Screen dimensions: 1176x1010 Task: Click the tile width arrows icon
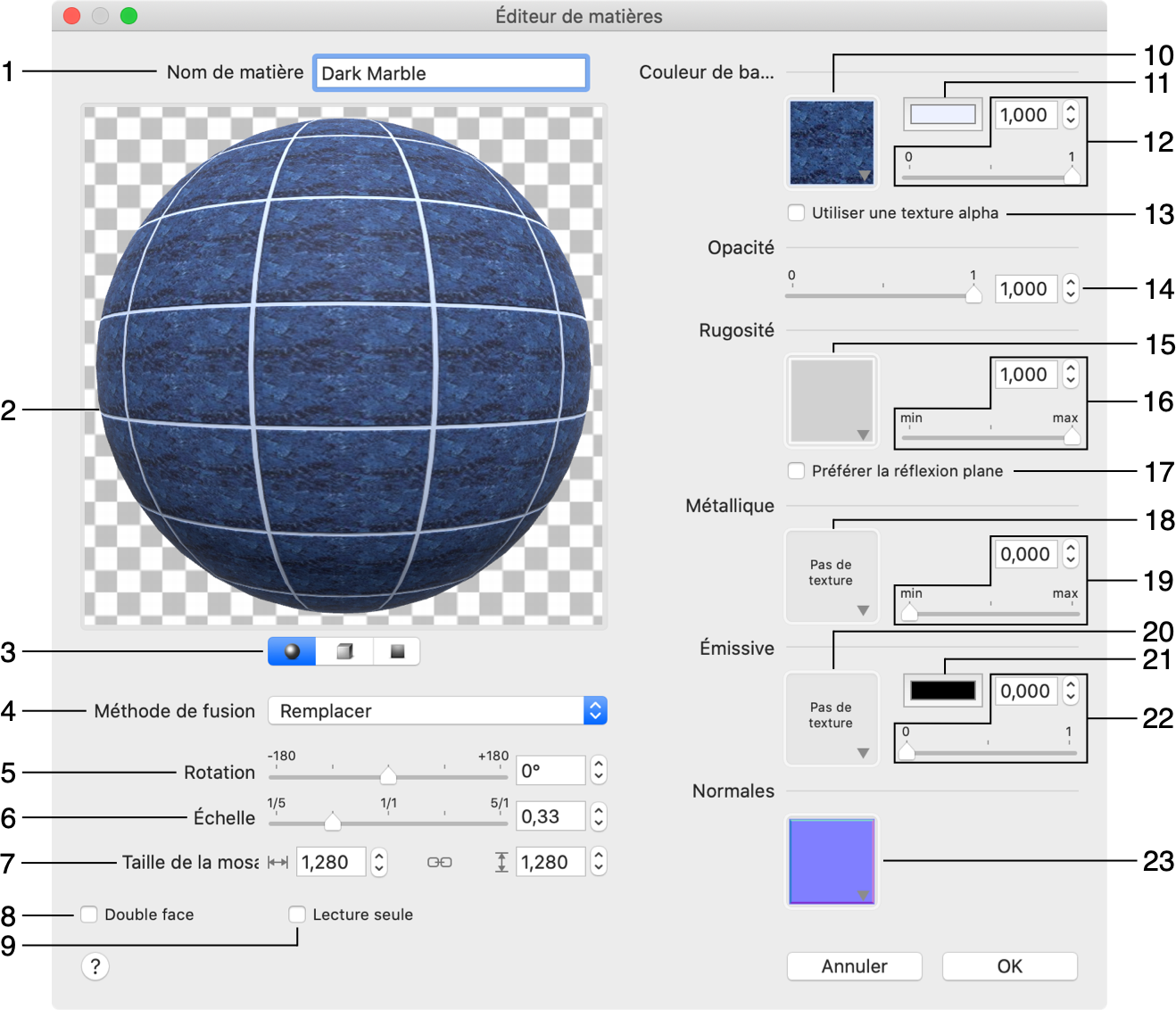[278, 862]
